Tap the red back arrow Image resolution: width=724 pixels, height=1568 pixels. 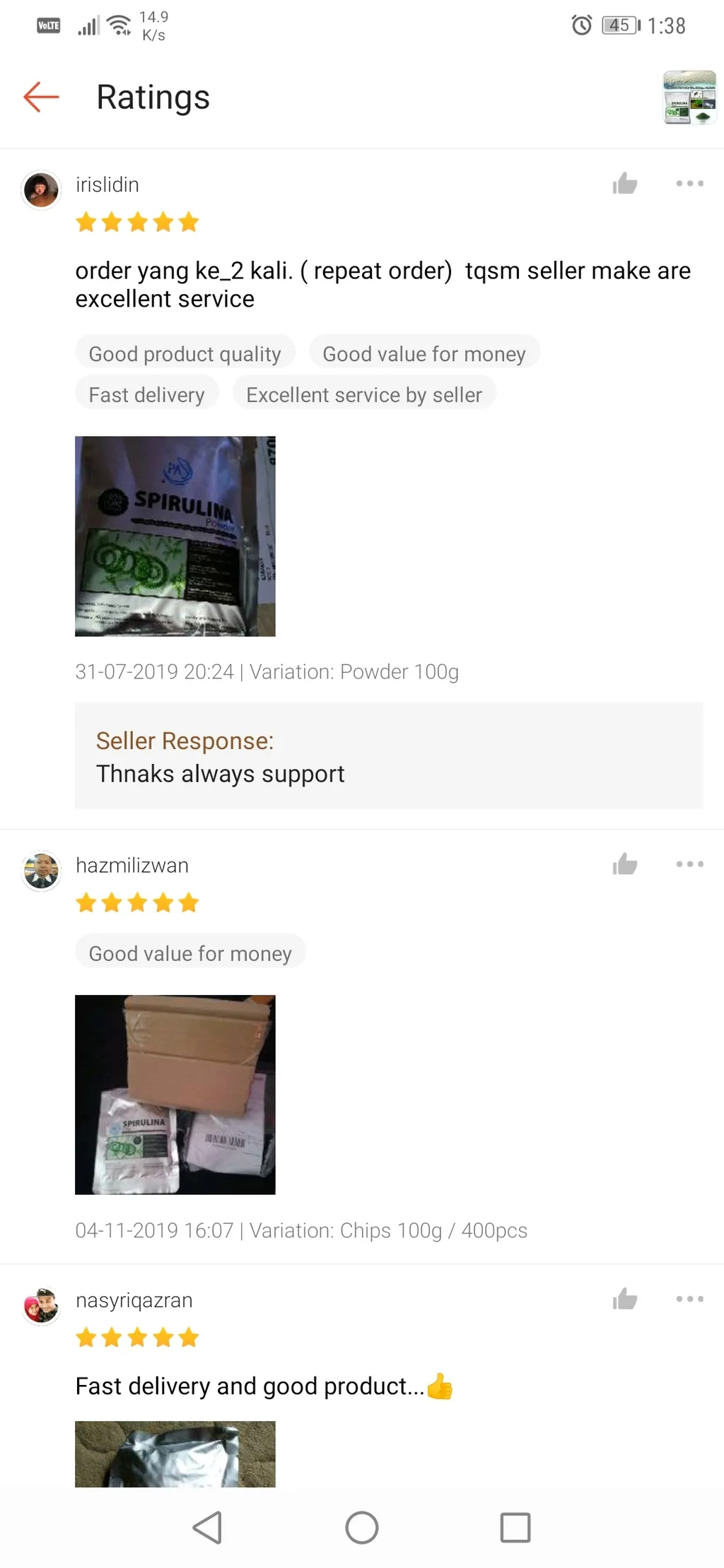point(41,97)
